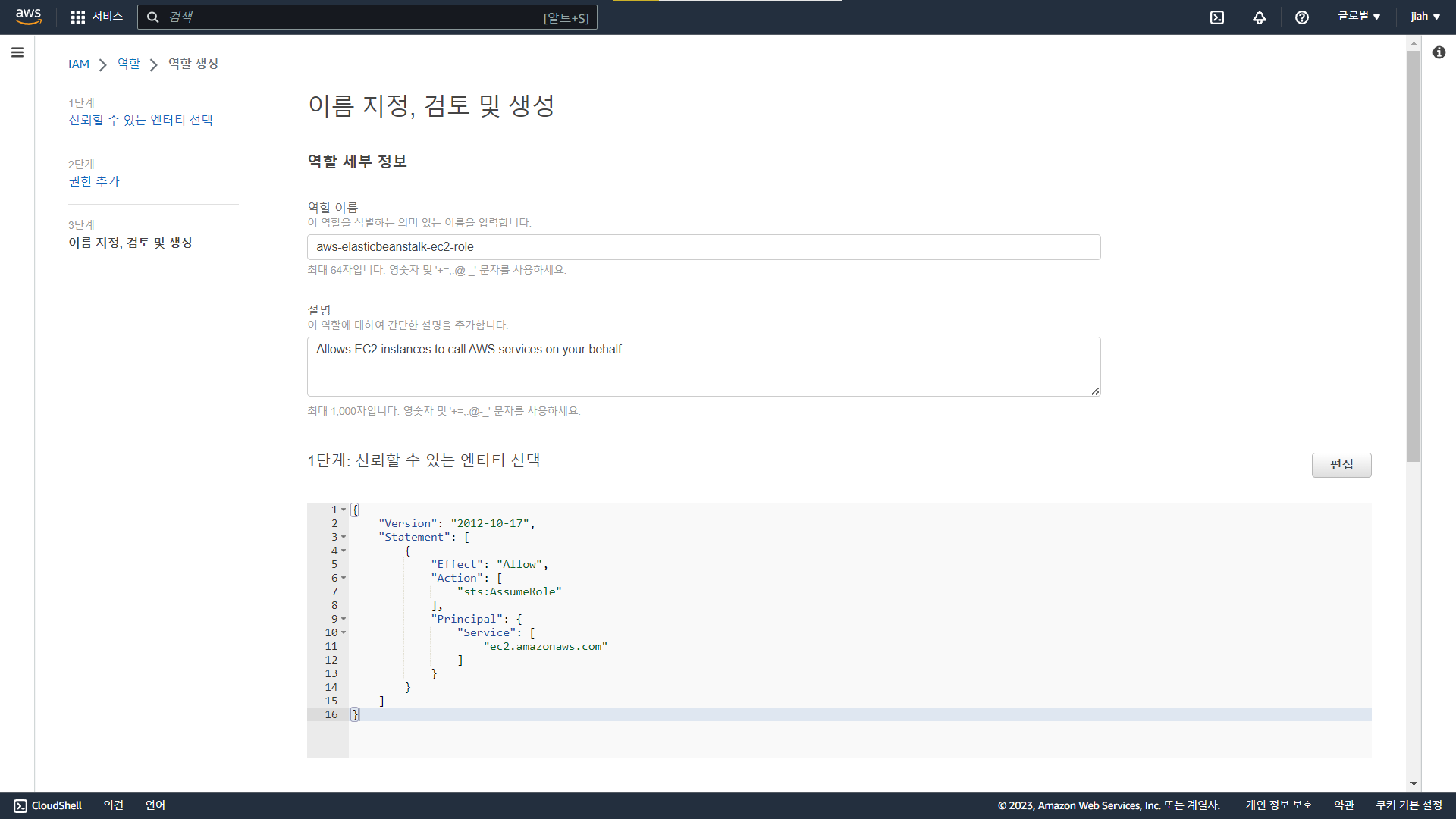Screen dimensions: 1456x819
Task: Click the scrollbar up arrow
Action: click(x=1414, y=44)
